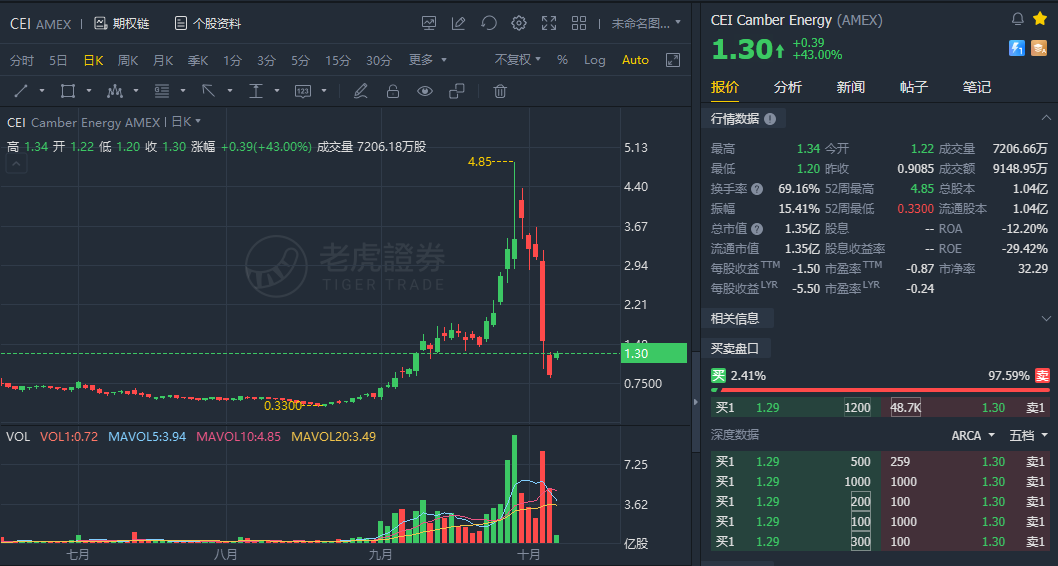
Task: Click the info icon beside 行情数据
Action: [x=770, y=119]
